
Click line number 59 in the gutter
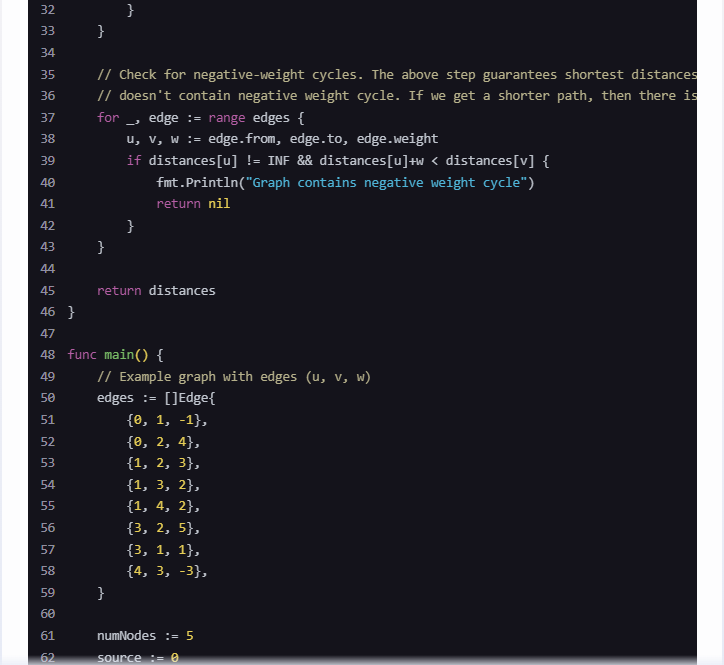(x=48, y=592)
